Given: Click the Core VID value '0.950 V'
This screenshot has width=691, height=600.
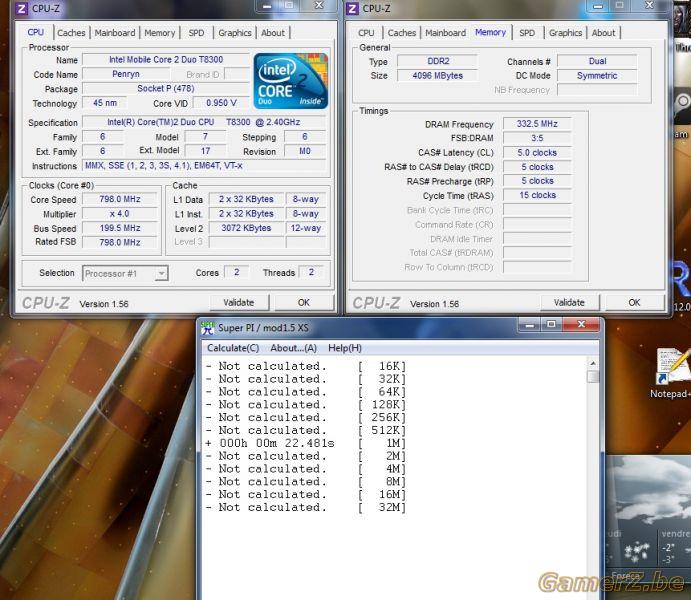Looking at the screenshot, I should tap(221, 103).
